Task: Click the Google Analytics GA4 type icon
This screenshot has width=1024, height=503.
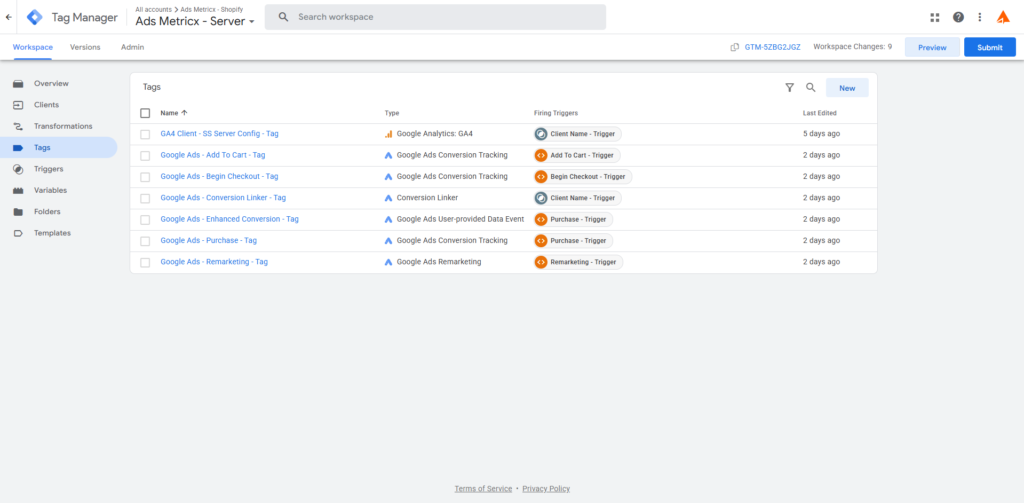Action: (x=389, y=134)
